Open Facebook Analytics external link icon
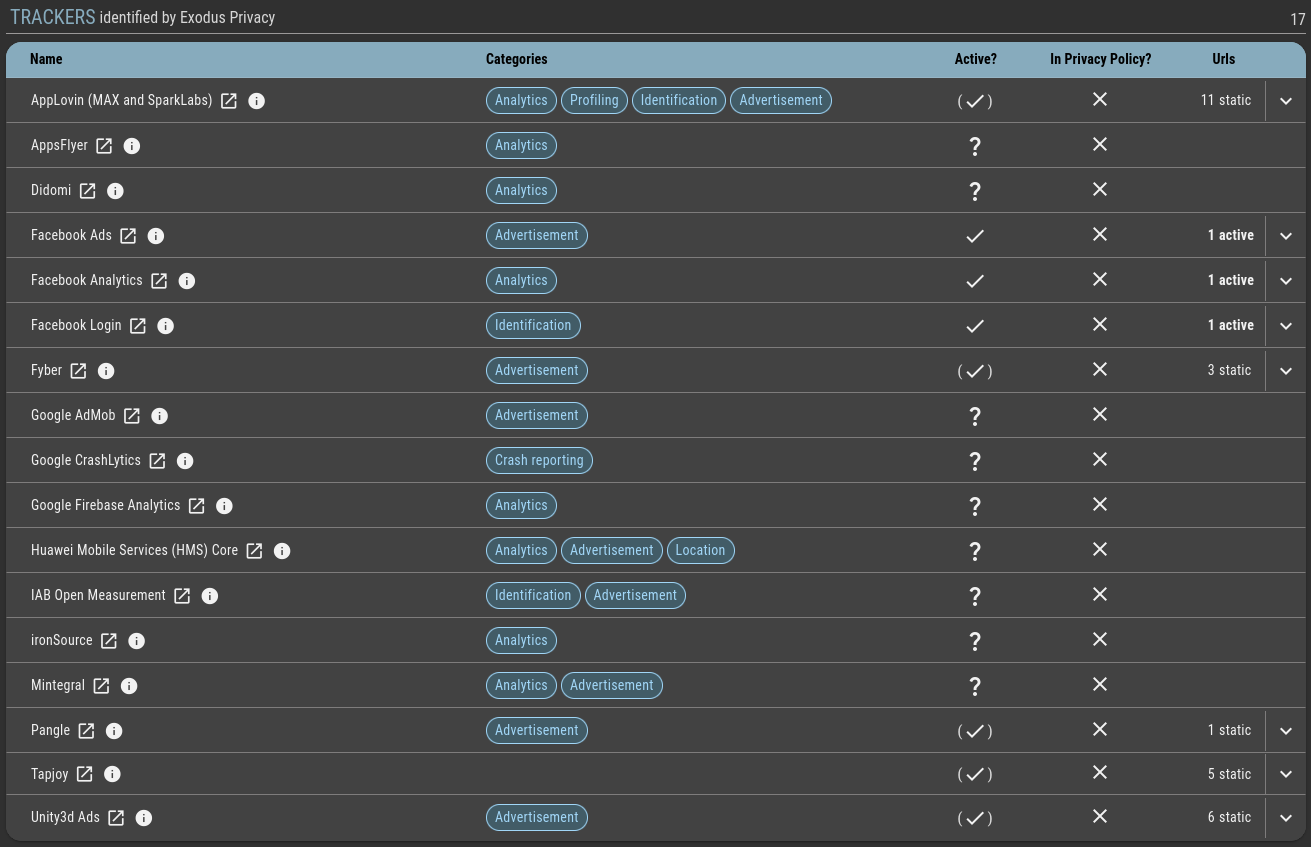The height and width of the screenshot is (847, 1311). click(x=159, y=281)
